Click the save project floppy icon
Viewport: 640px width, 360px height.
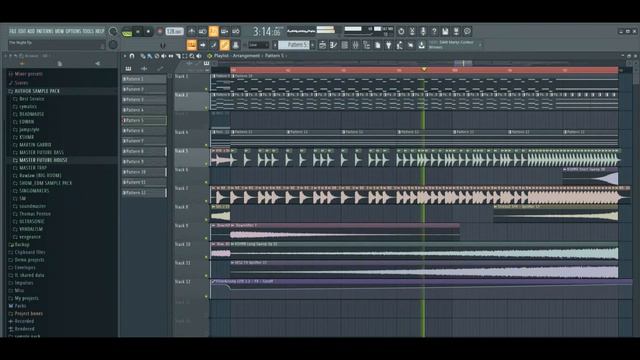[445, 31]
